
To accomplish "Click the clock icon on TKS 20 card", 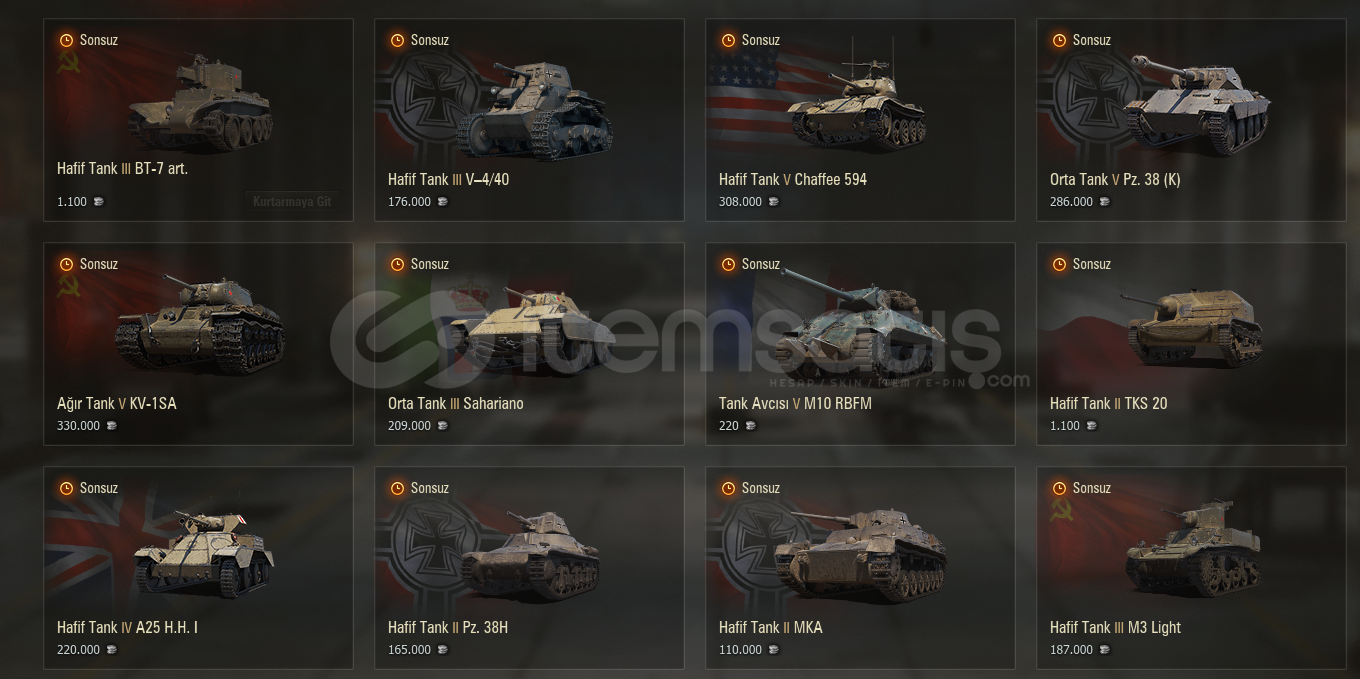I will click(x=1059, y=264).
